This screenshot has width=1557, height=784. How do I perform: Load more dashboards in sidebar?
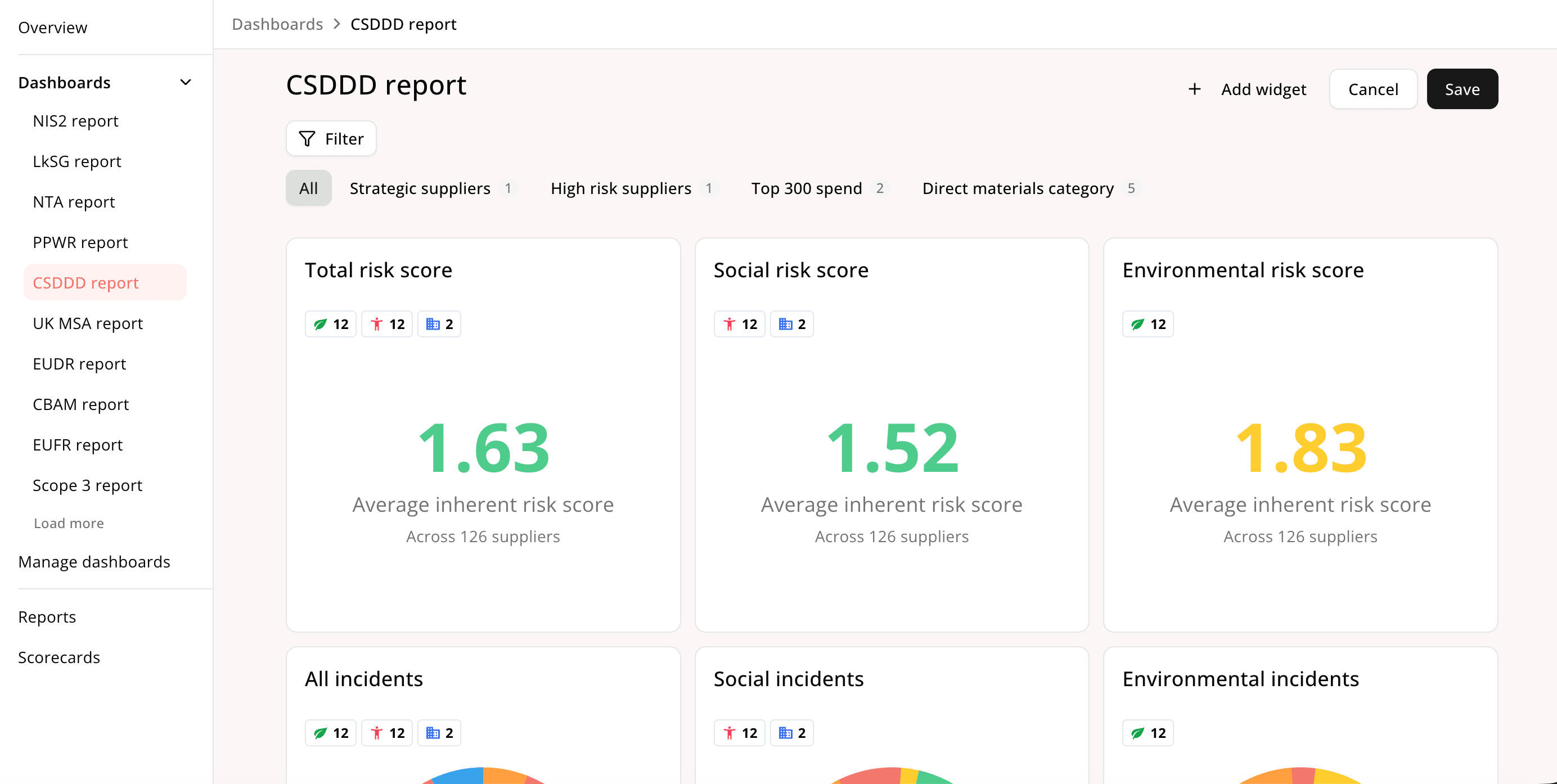69,524
